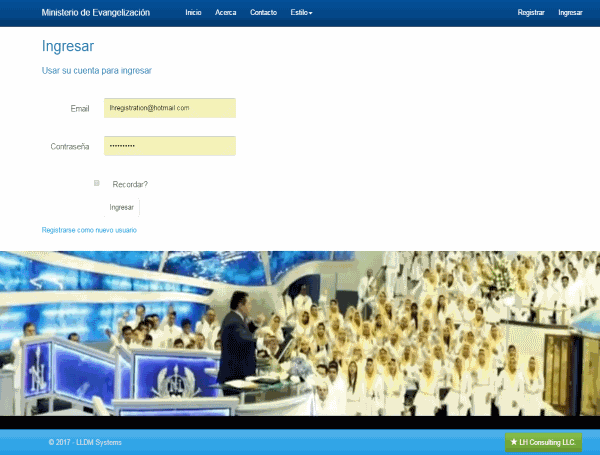Follow the Registrarse como nuevo usuario link
The width and height of the screenshot is (600, 455).
click(x=89, y=230)
